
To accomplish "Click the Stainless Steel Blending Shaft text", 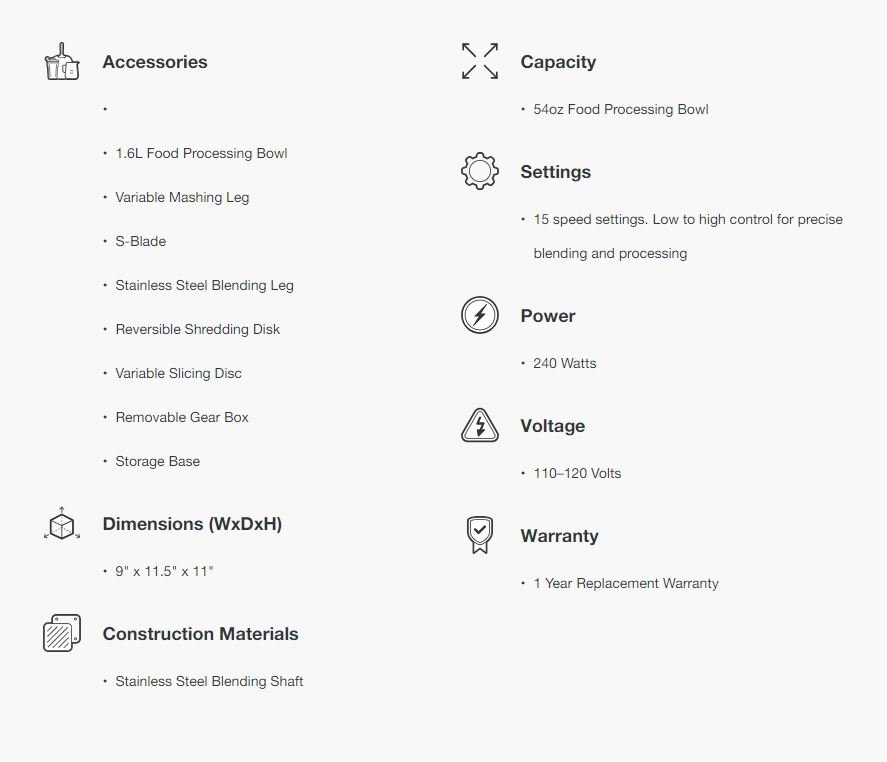I will [x=209, y=681].
